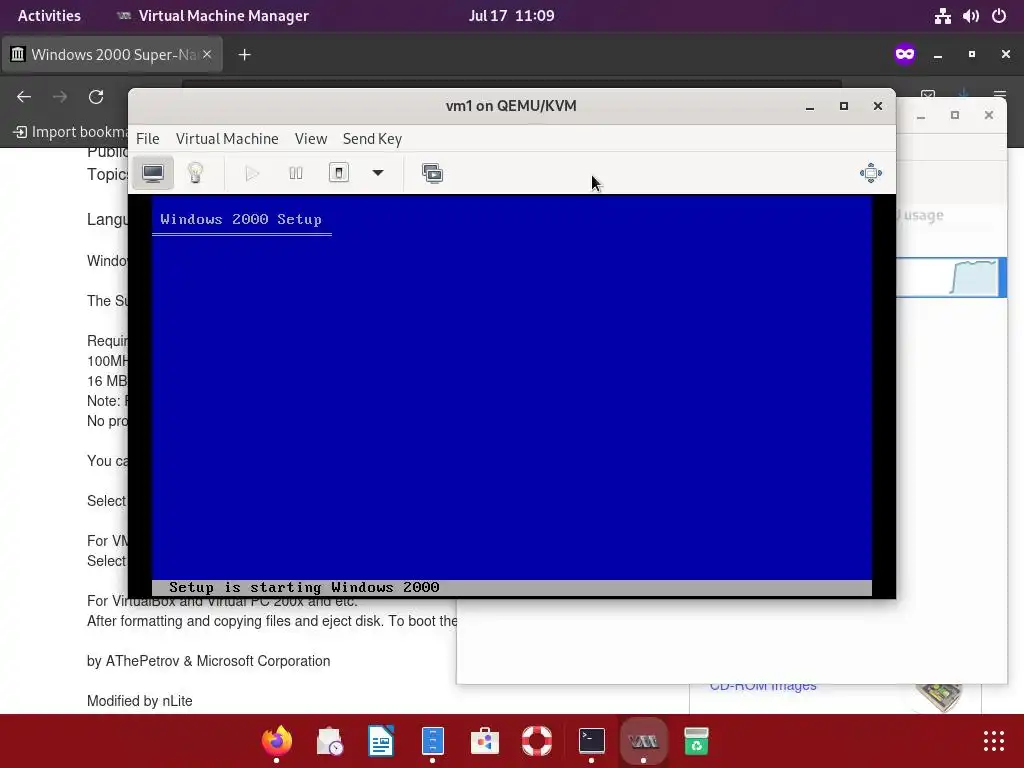The width and height of the screenshot is (1024, 768).
Task: Click the private browsing mask icon
Action: (x=905, y=54)
